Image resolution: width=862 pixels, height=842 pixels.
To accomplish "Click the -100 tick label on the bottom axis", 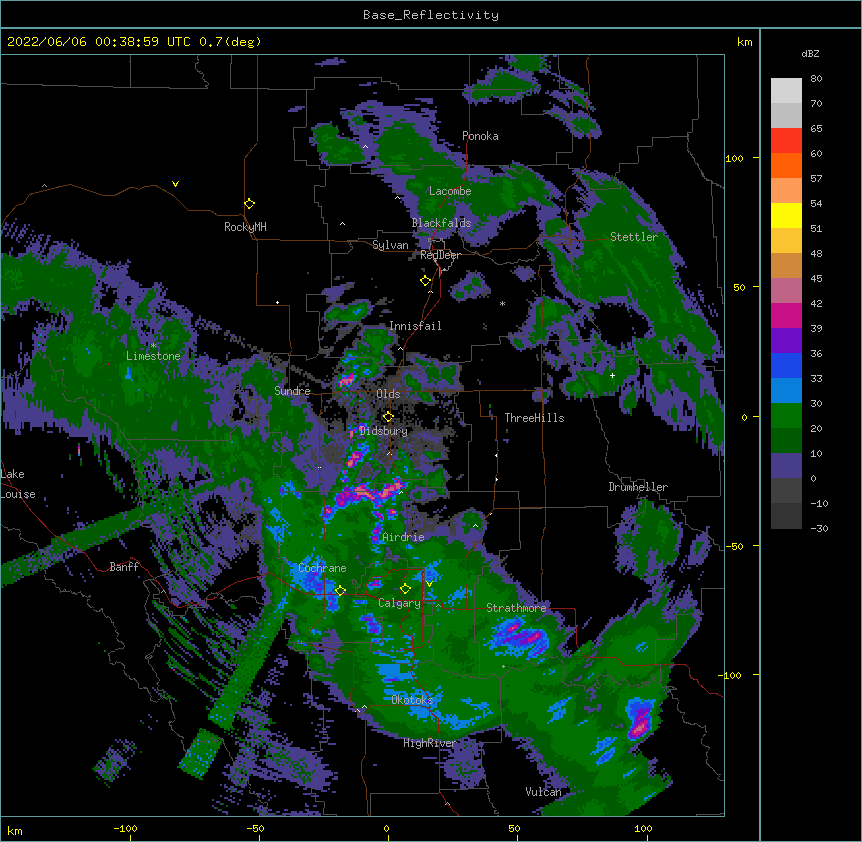I will 125,828.
